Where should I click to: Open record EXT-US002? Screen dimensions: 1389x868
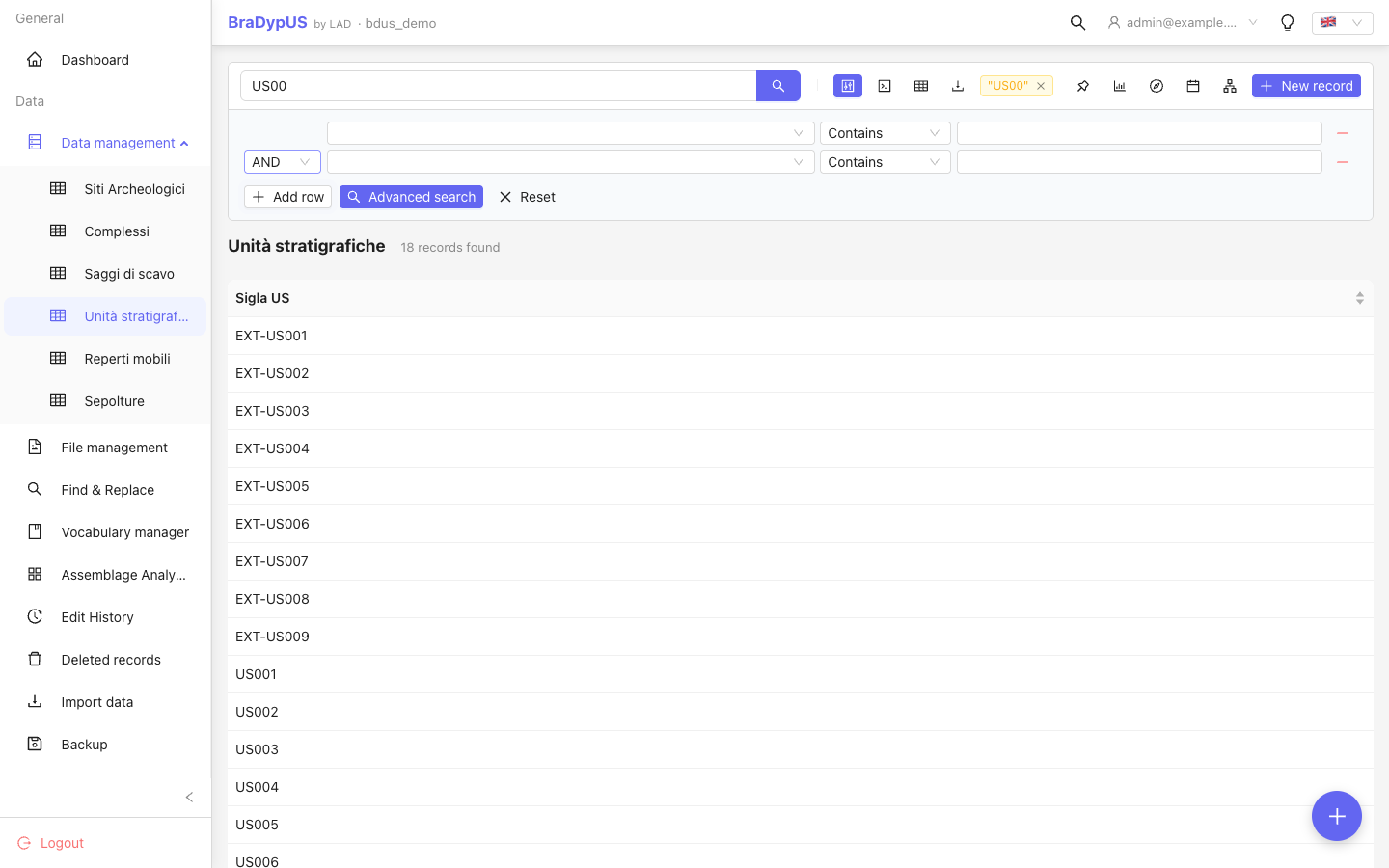(x=801, y=373)
